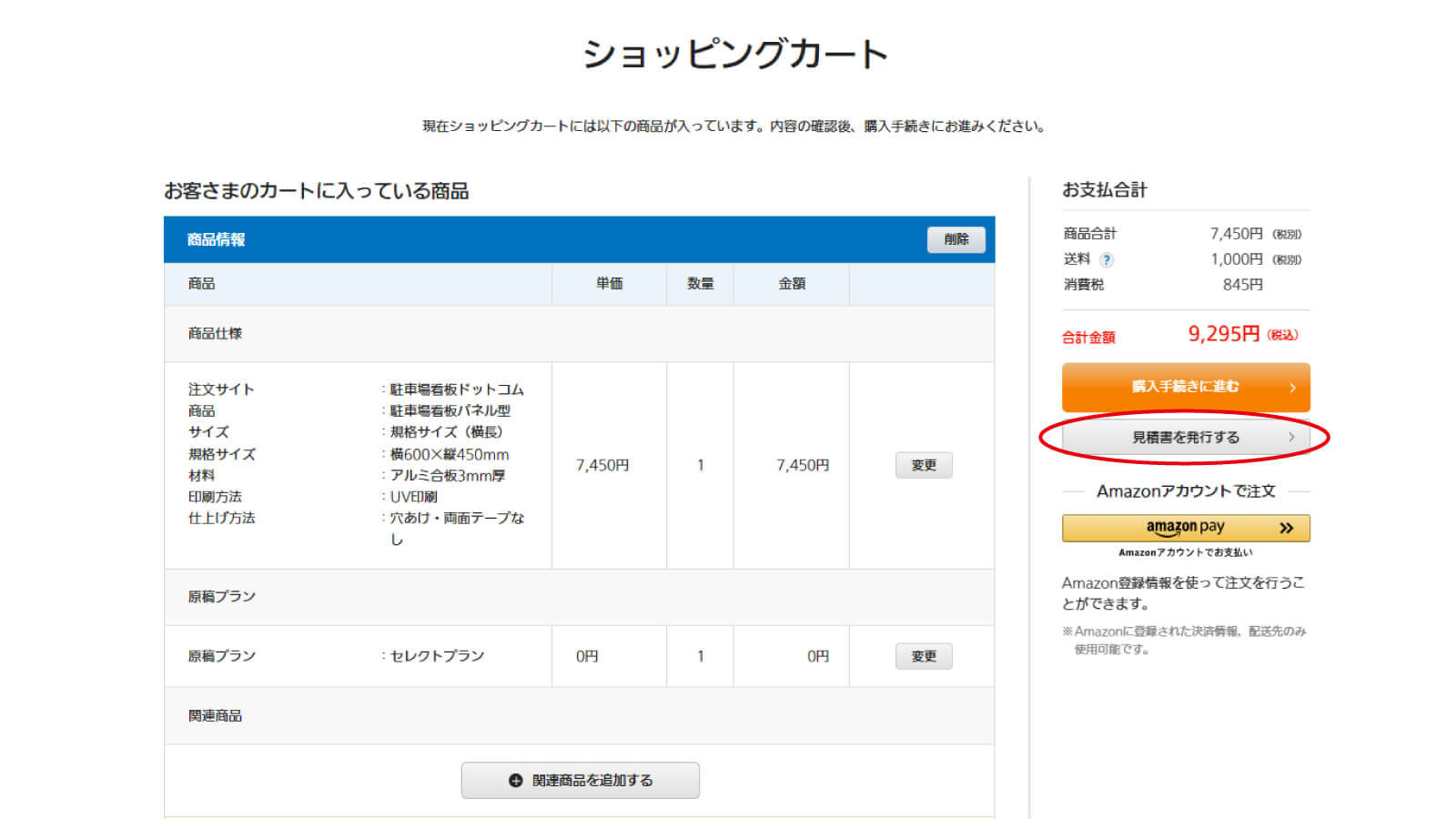
Task: Click UV印刷 printing method value
Action: click(x=414, y=497)
